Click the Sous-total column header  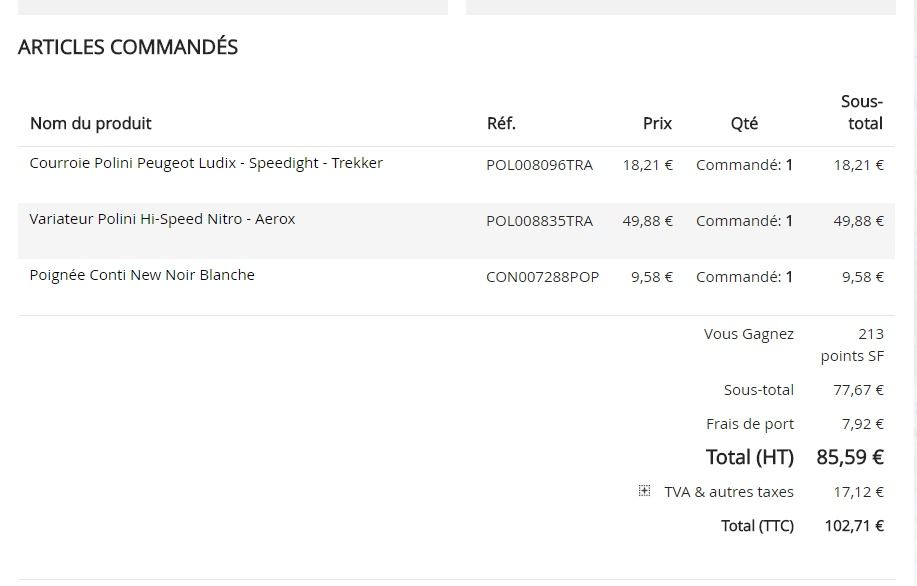[861, 112]
